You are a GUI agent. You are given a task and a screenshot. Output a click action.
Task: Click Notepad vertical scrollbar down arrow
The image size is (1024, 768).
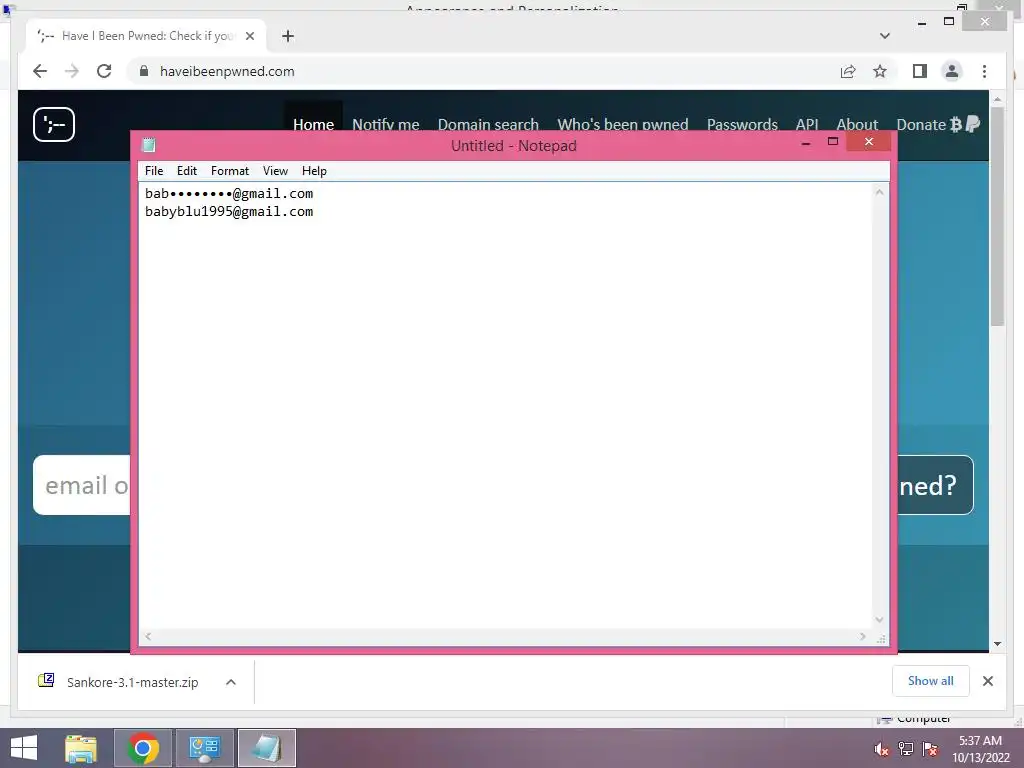pos(880,620)
